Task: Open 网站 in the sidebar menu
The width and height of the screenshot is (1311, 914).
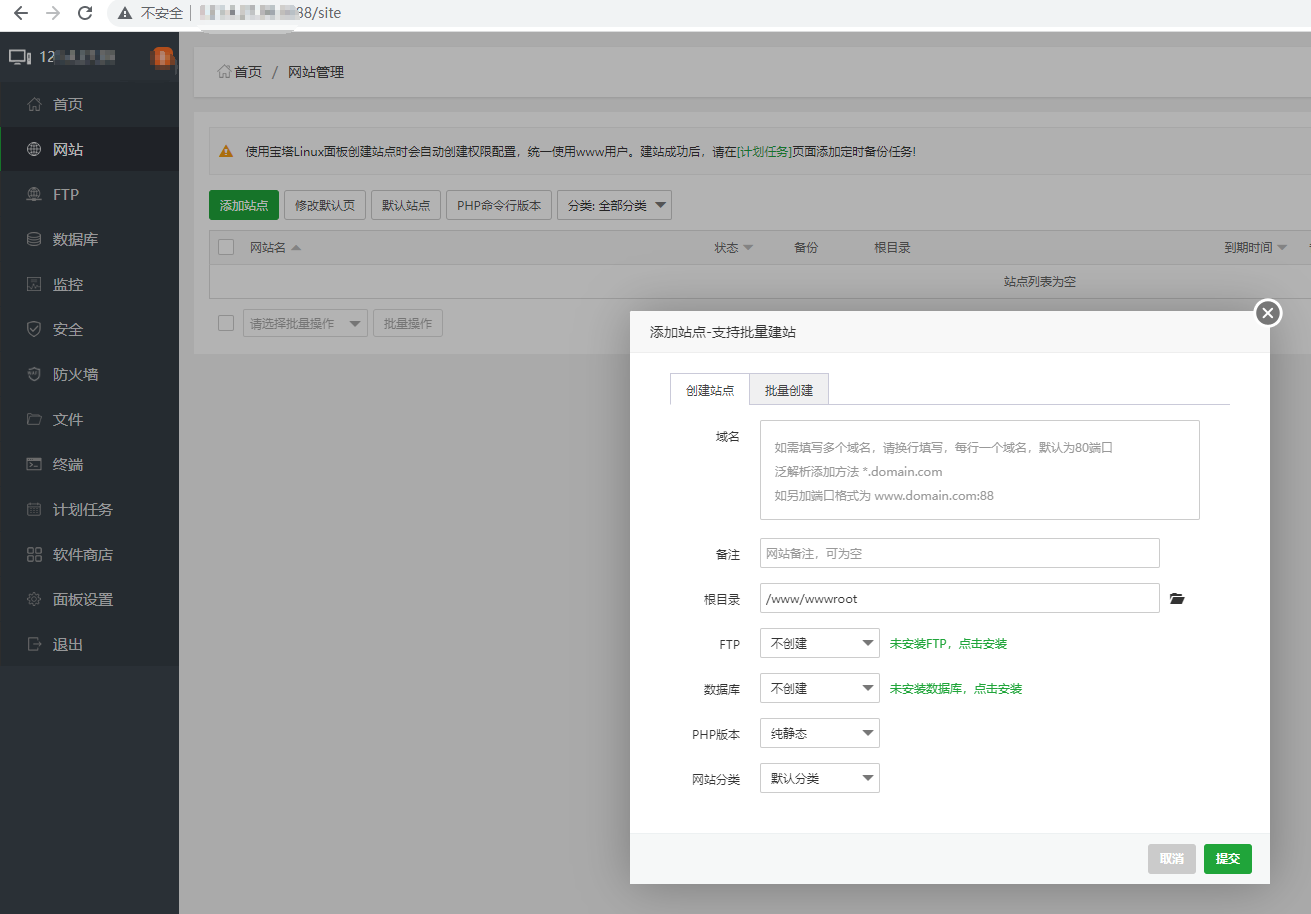Action: (89, 149)
